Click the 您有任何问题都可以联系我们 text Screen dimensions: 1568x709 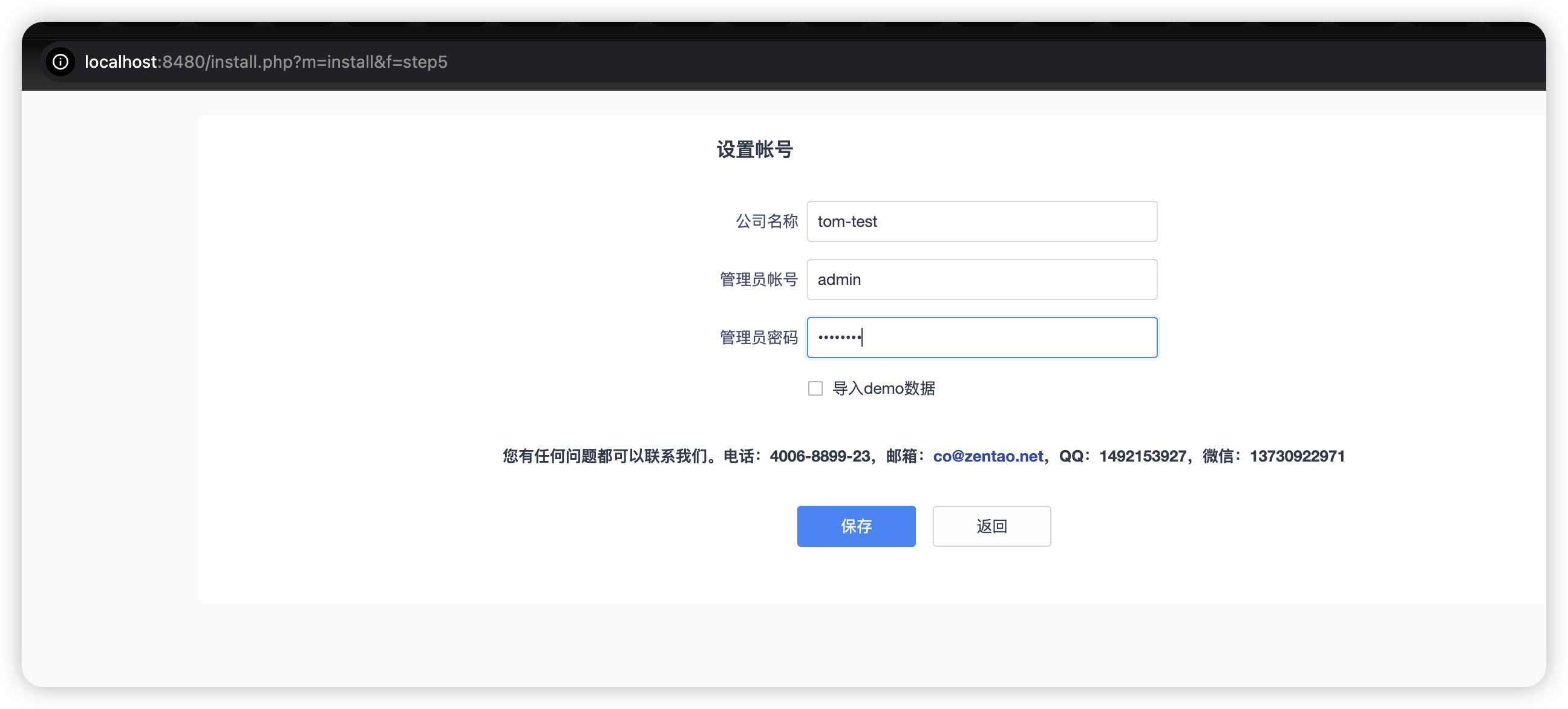[609, 456]
